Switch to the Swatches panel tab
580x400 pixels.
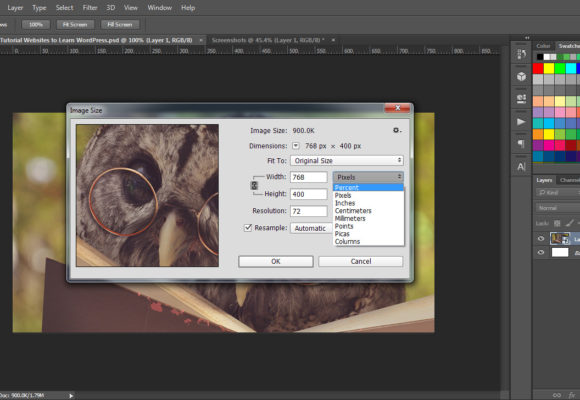tap(568, 46)
